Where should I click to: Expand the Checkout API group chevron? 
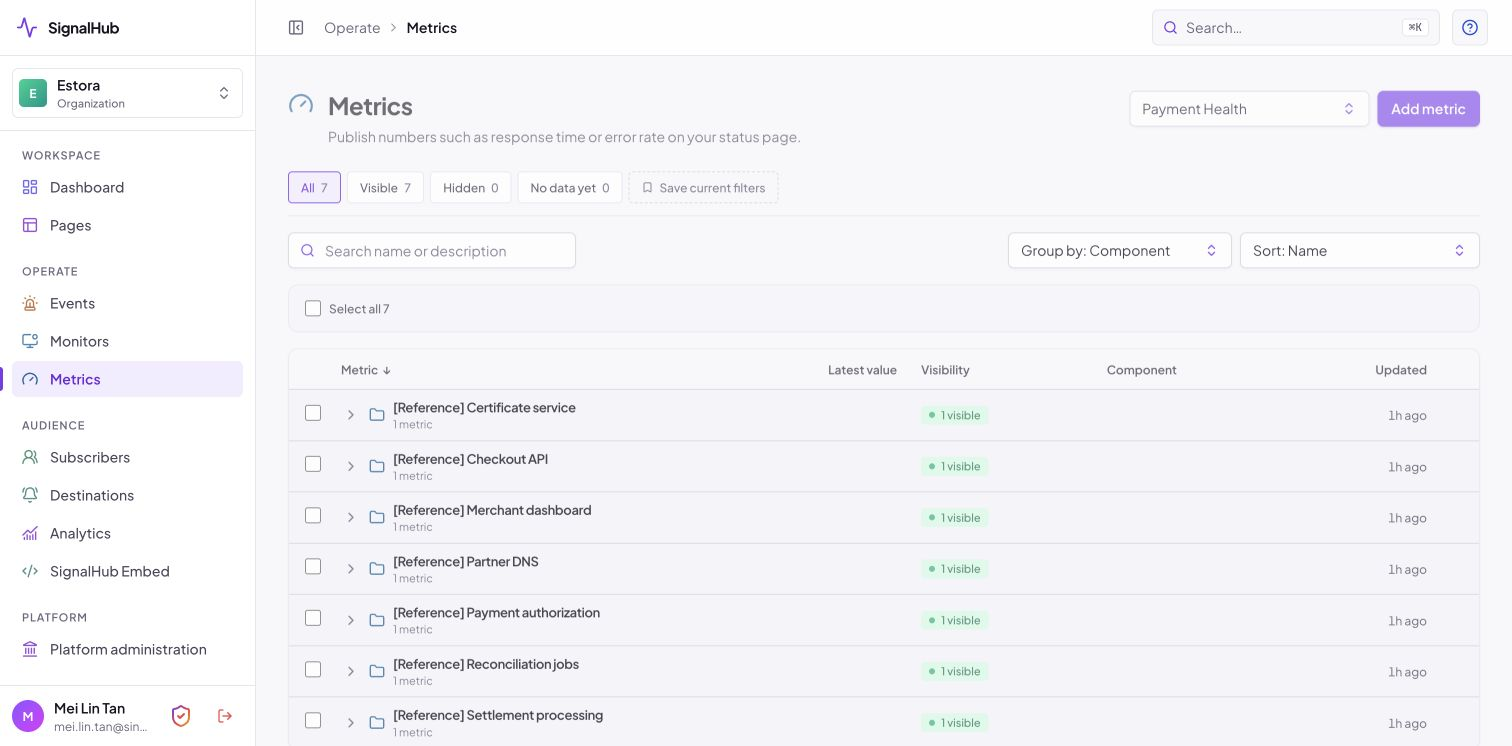click(351, 466)
